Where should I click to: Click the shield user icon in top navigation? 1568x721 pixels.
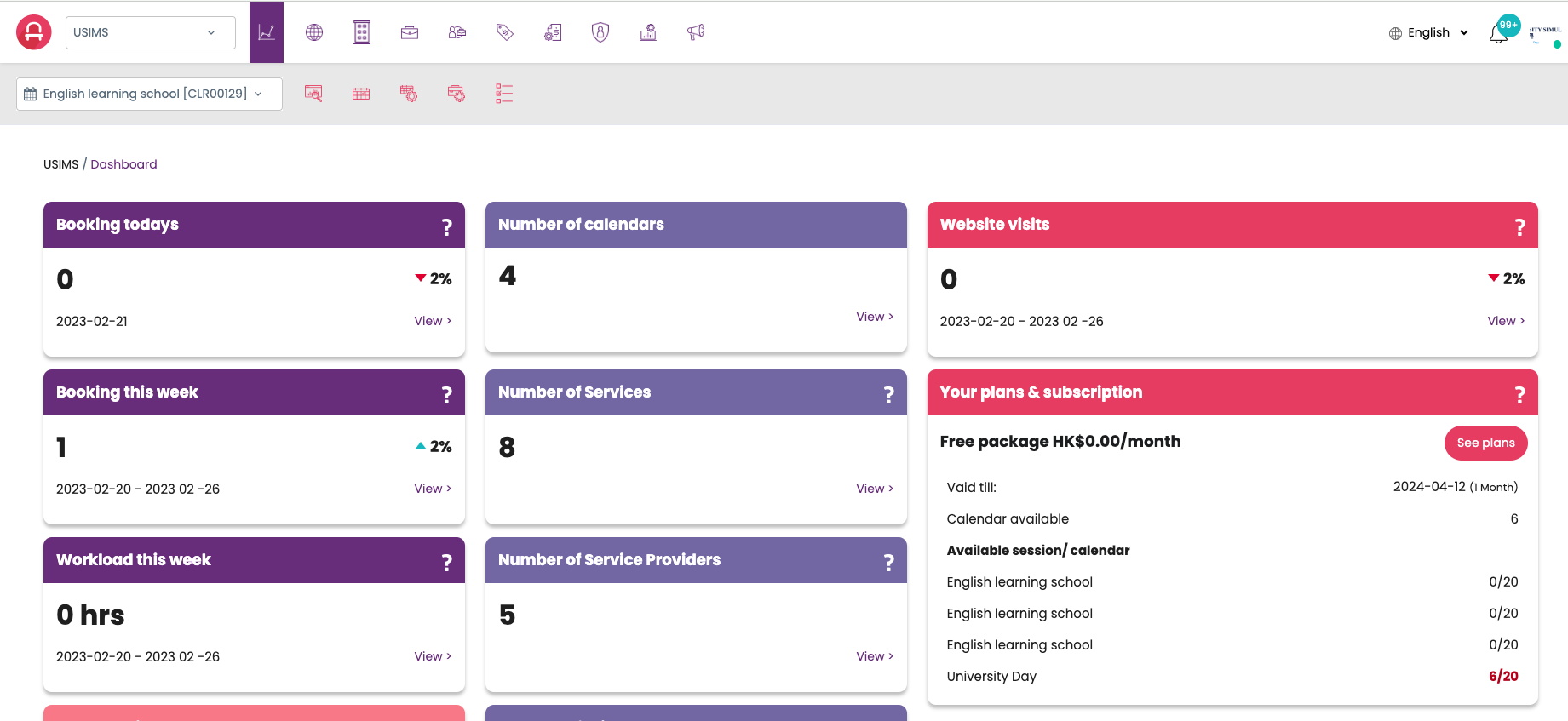click(600, 32)
